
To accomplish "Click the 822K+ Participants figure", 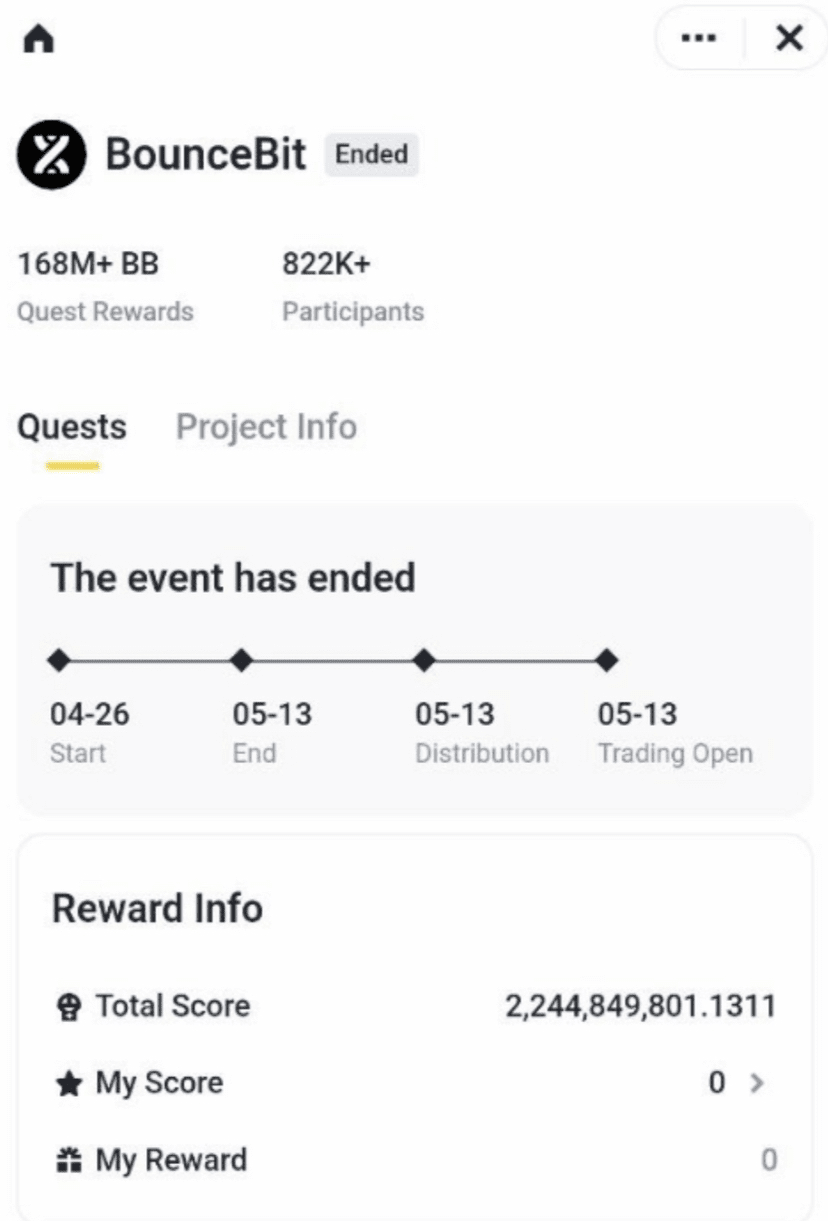I will tap(327, 265).
